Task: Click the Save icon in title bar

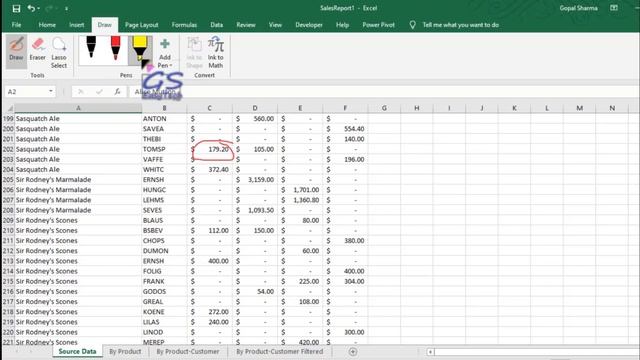Action: coord(16,8)
